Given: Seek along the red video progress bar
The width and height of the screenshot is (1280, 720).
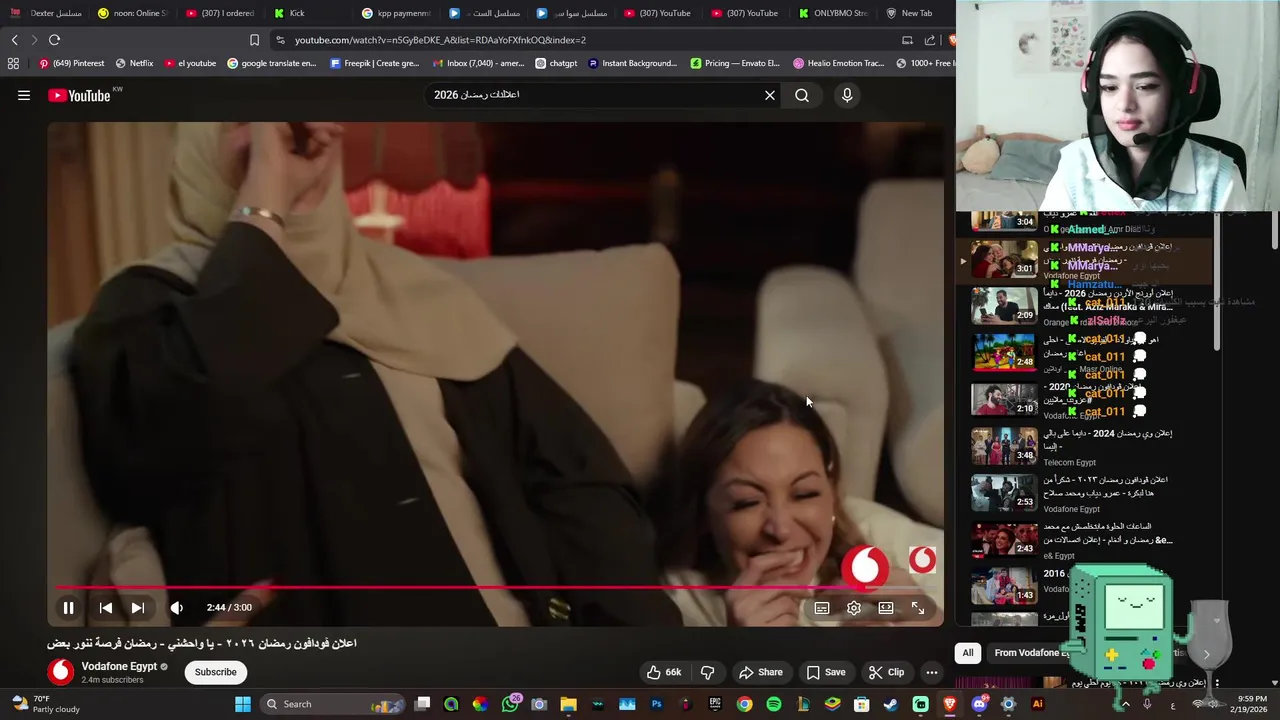Looking at the screenshot, I should click(495, 588).
